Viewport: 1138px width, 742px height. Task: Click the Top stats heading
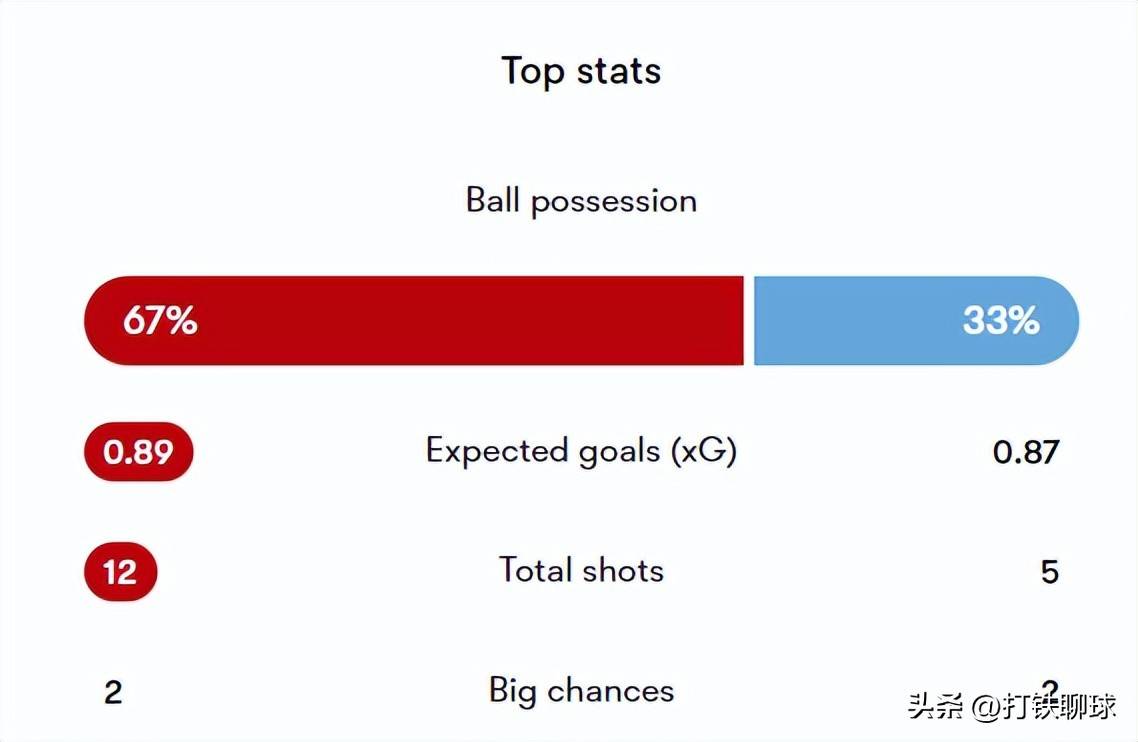point(581,72)
